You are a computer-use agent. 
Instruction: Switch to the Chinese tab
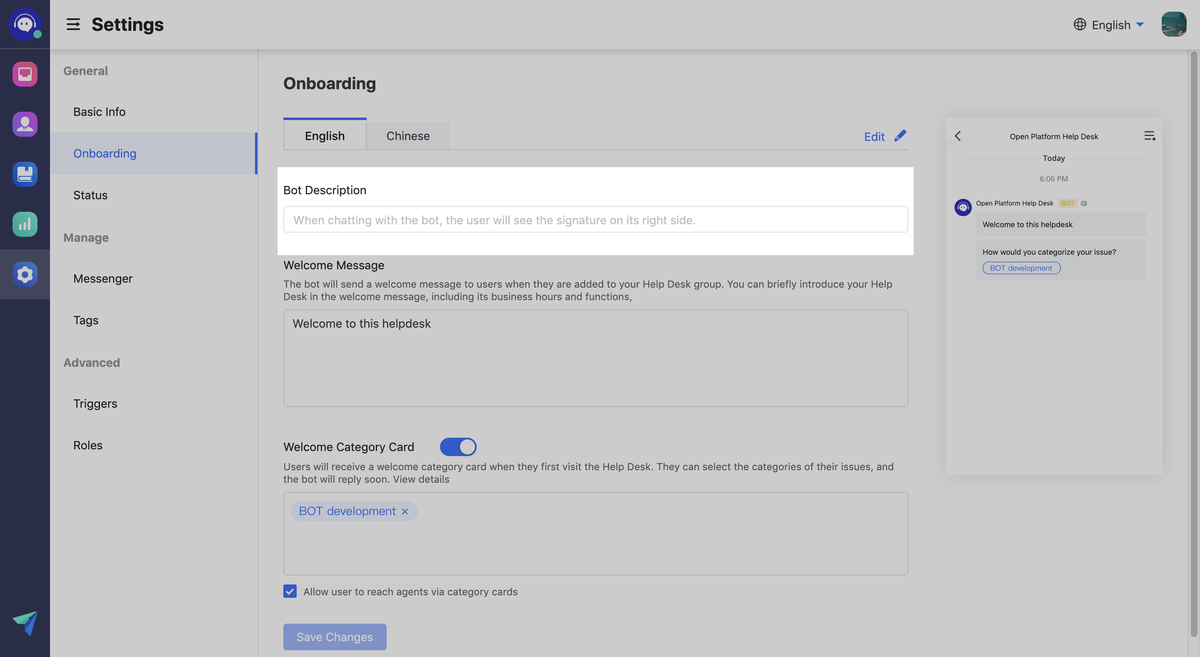pos(408,136)
